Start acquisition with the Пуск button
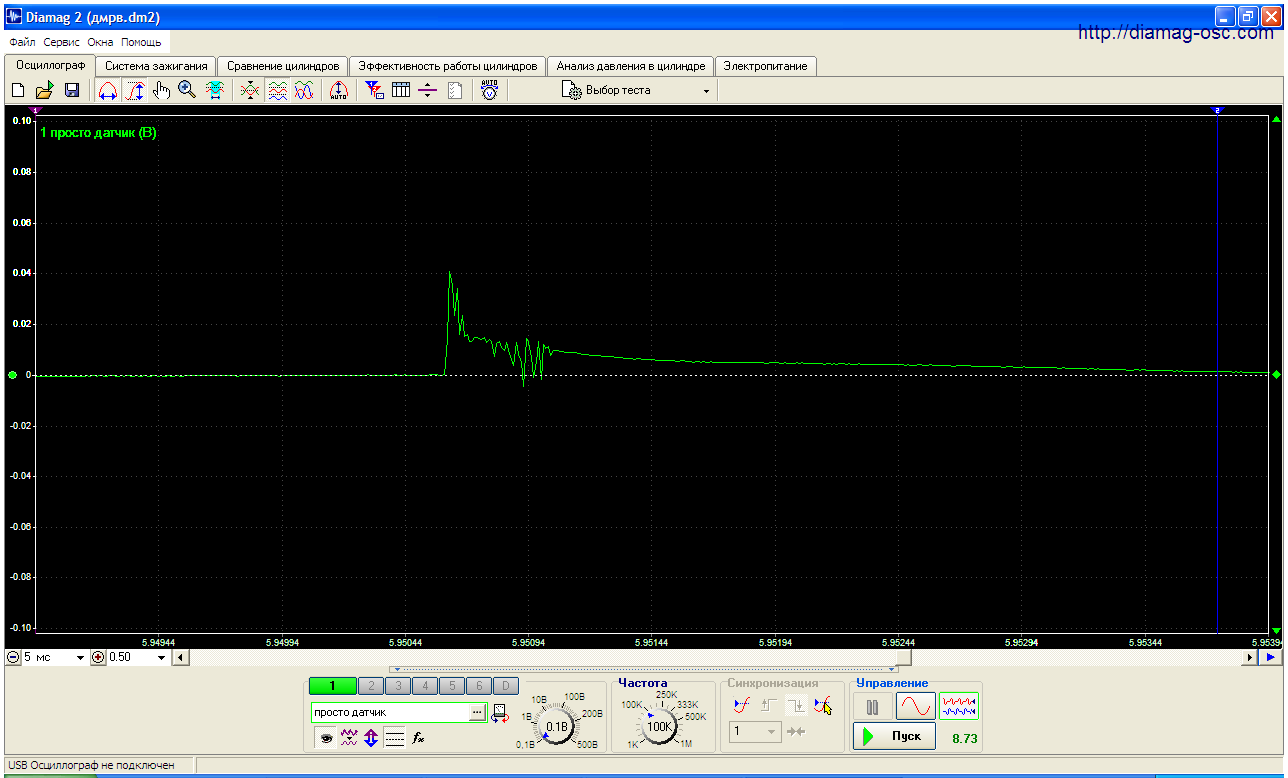1288x778 pixels. [x=895, y=736]
